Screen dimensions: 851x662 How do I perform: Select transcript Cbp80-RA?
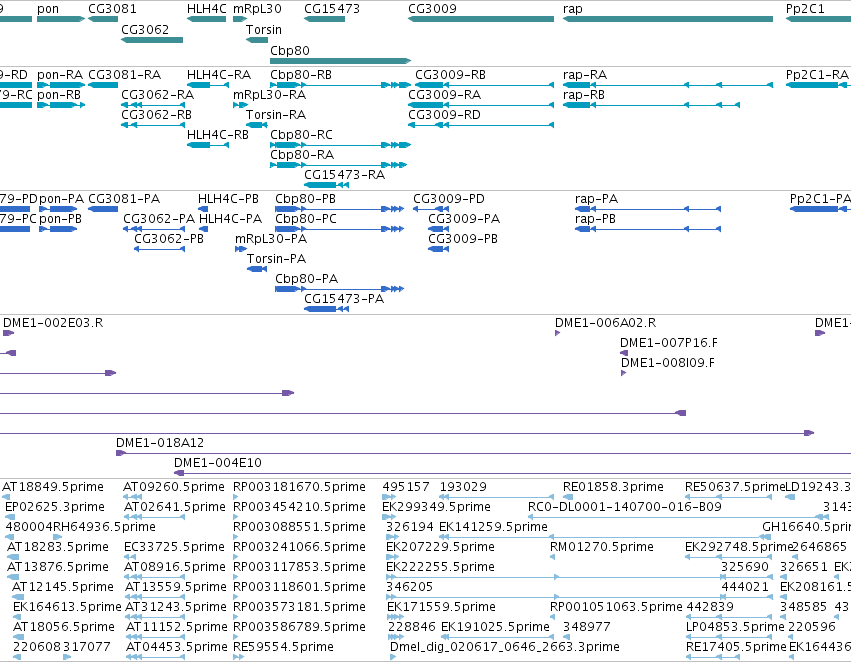pos(302,155)
